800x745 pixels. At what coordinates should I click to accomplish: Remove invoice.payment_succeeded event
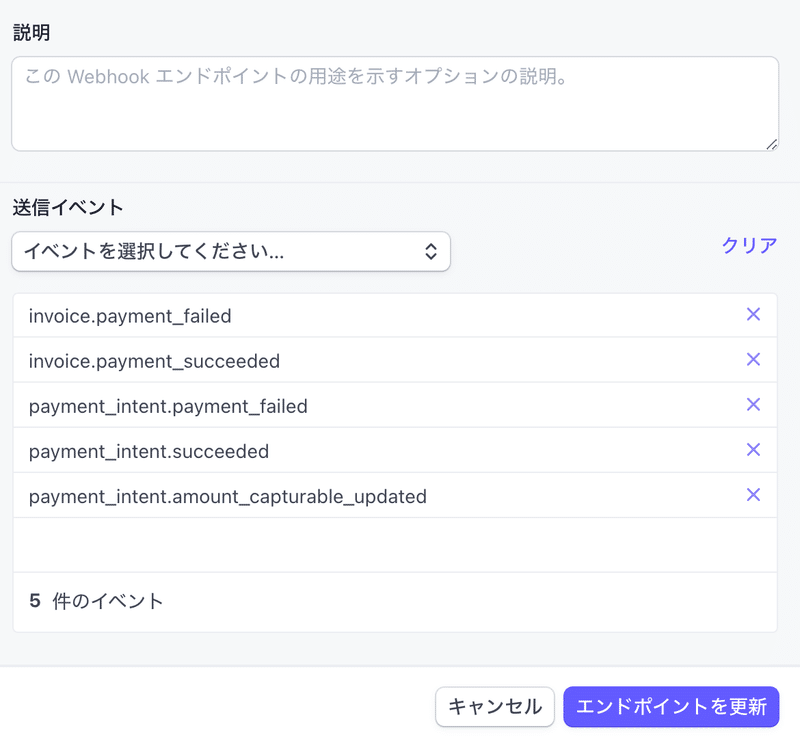click(753, 359)
